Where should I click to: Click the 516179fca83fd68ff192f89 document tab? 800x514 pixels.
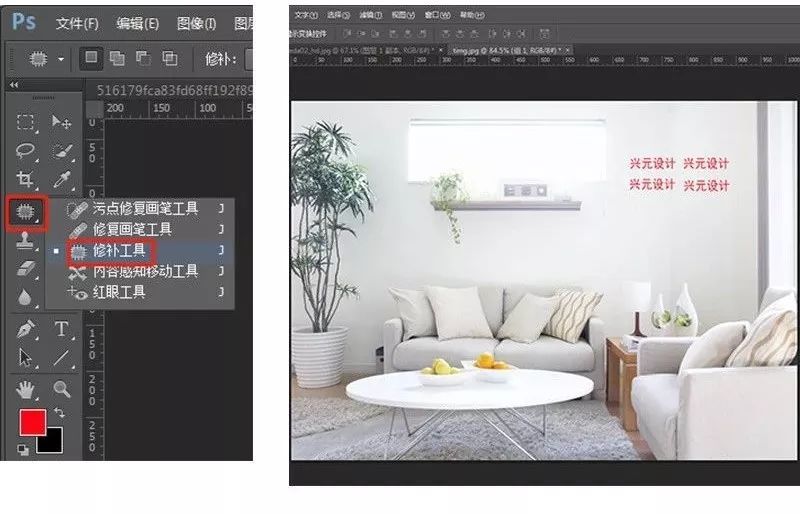[174, 90]
